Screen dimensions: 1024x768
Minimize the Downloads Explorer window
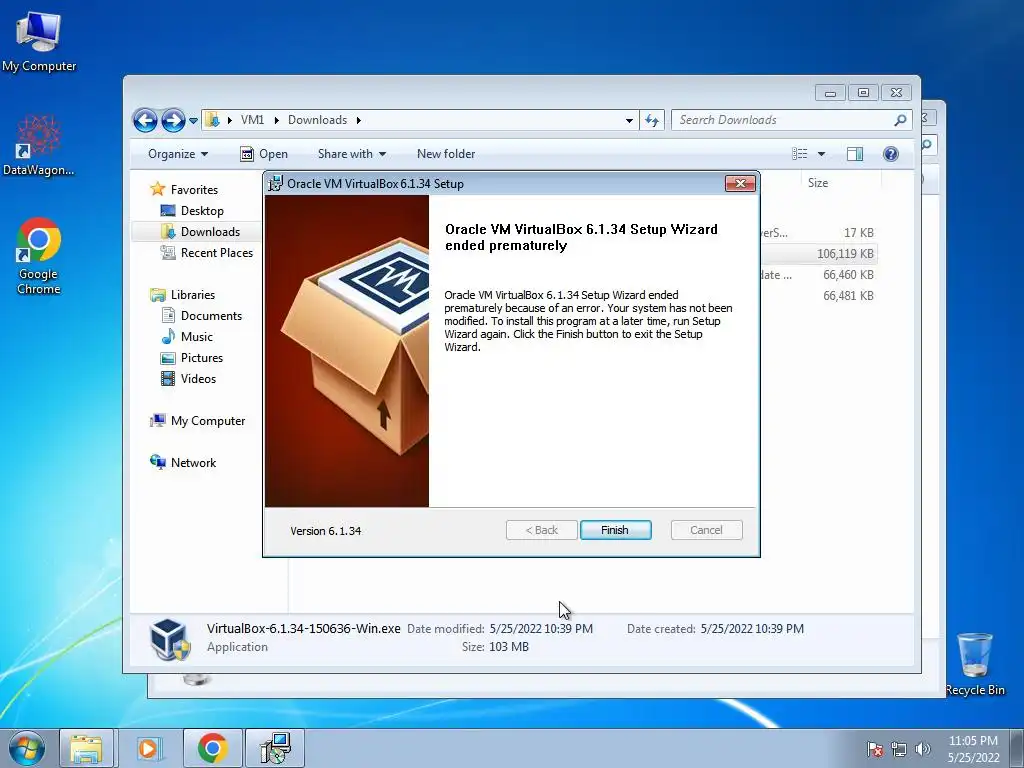830,93
